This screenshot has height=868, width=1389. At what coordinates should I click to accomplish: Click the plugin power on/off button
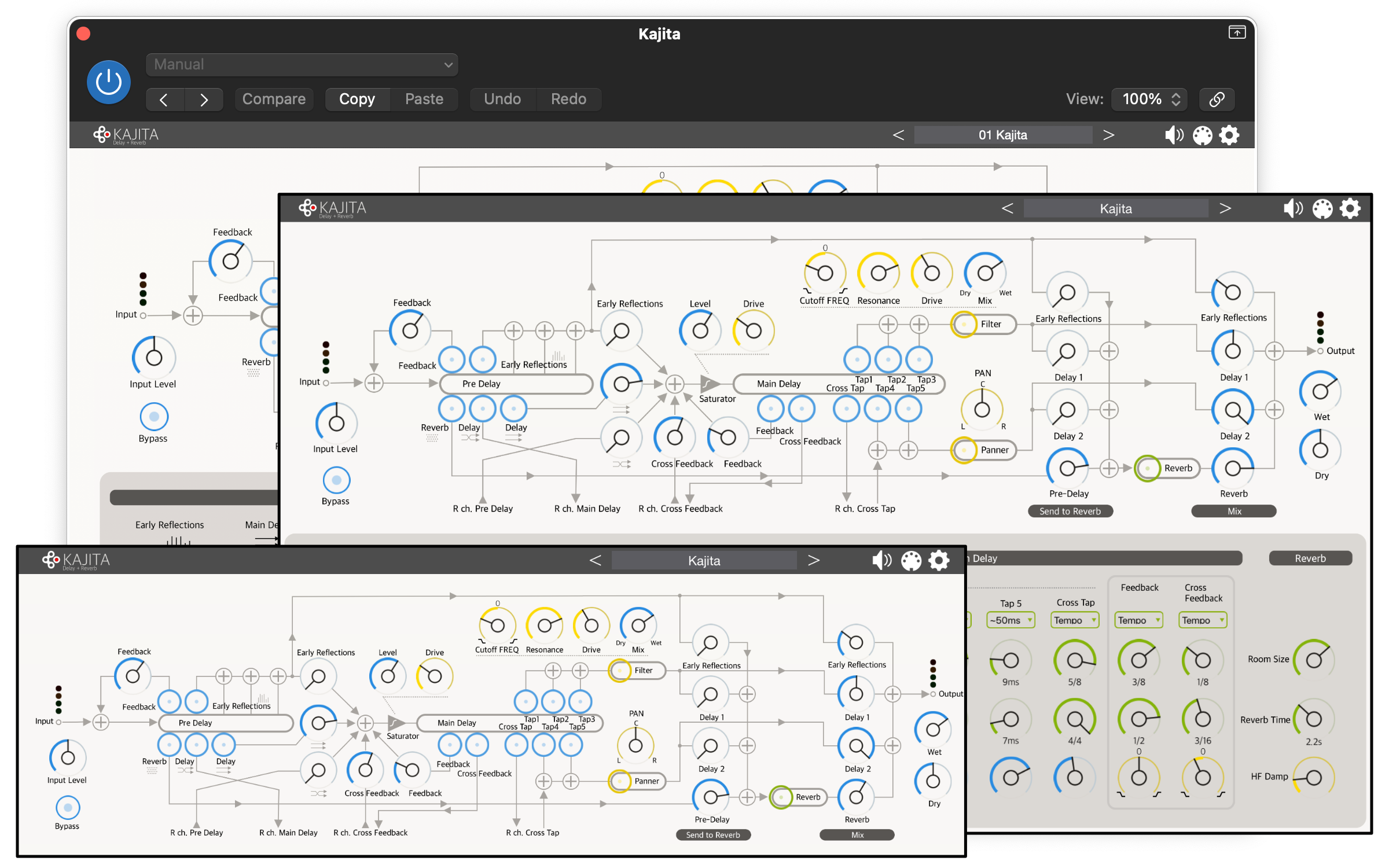pyautogui.click(x=109, y=82)
